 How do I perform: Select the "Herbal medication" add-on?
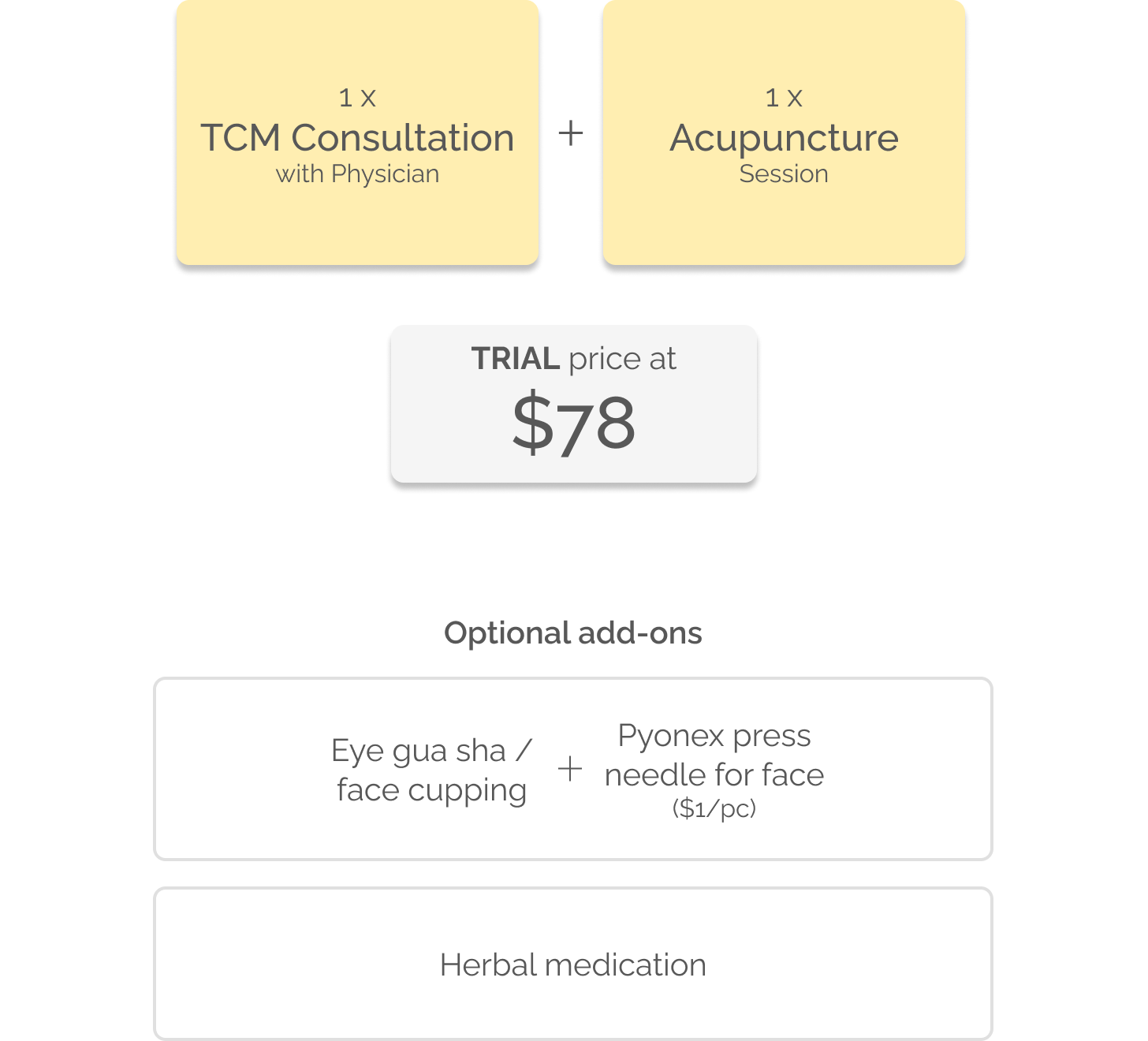[573, 965]
